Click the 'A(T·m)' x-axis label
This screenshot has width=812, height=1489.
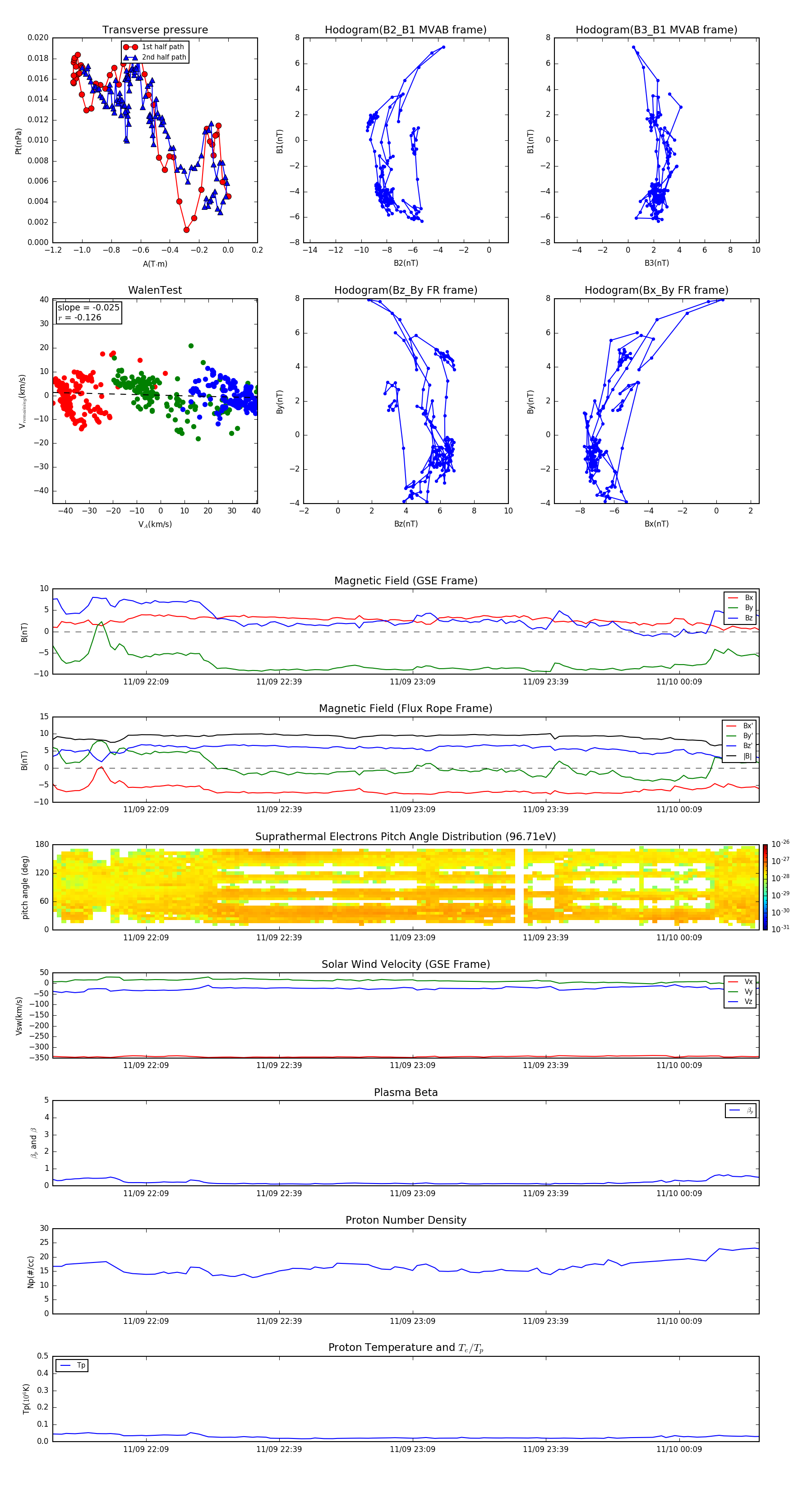(x=155, y=264)
